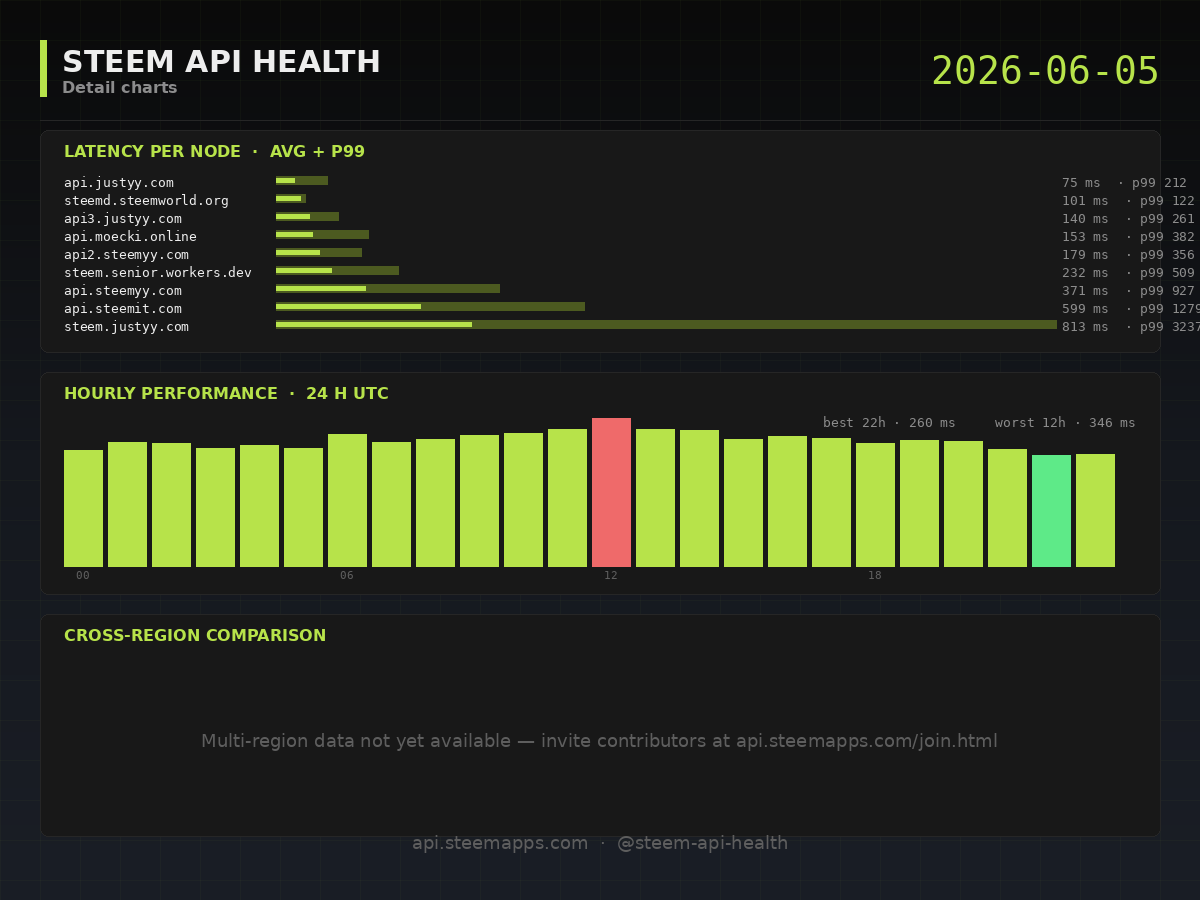This screenshot has height=900, width=1200.
Task: Click the 06 hour axis label
Action: [347, 576]
